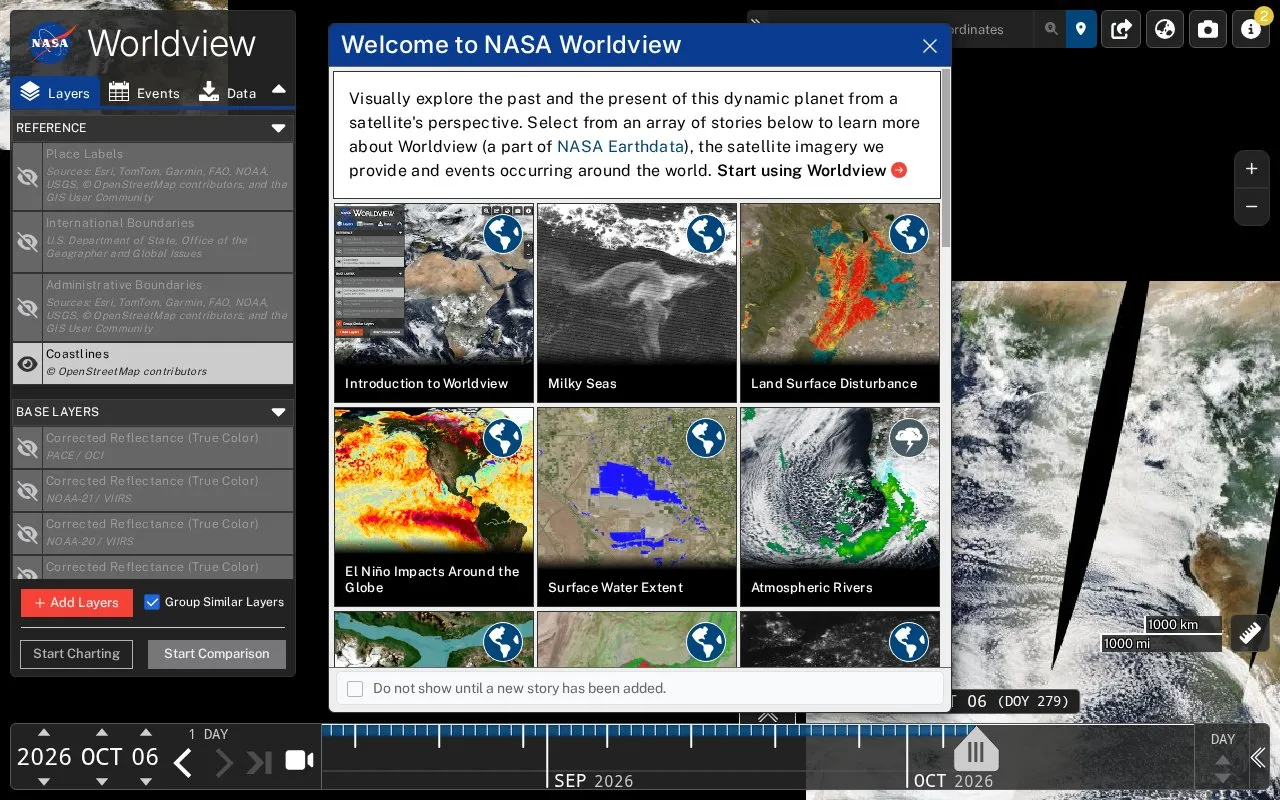1280x800 pixels.
Task: Collapse the REFERENCE layer group
Action: coord(279,128)
